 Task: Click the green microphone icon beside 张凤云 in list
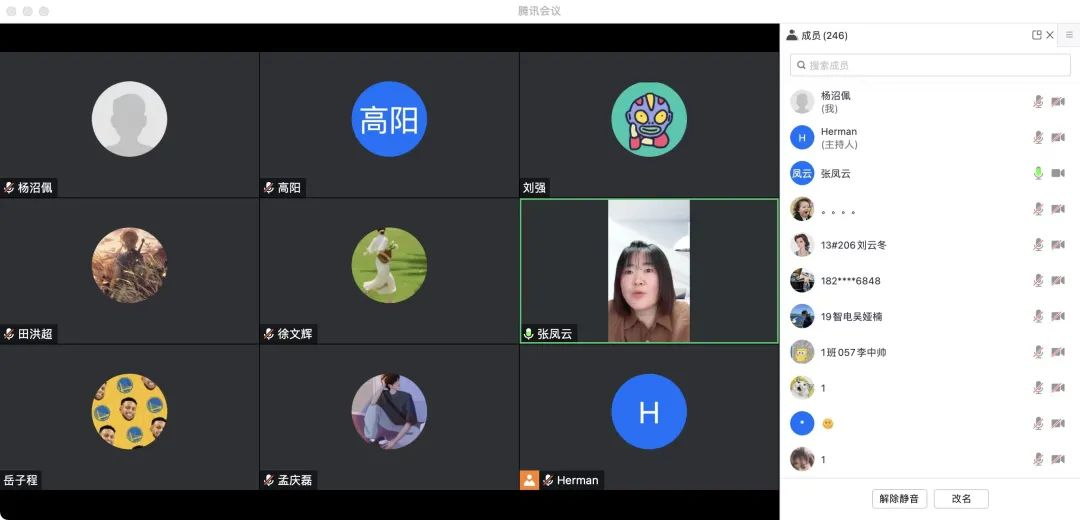[x=1038, y=173]
